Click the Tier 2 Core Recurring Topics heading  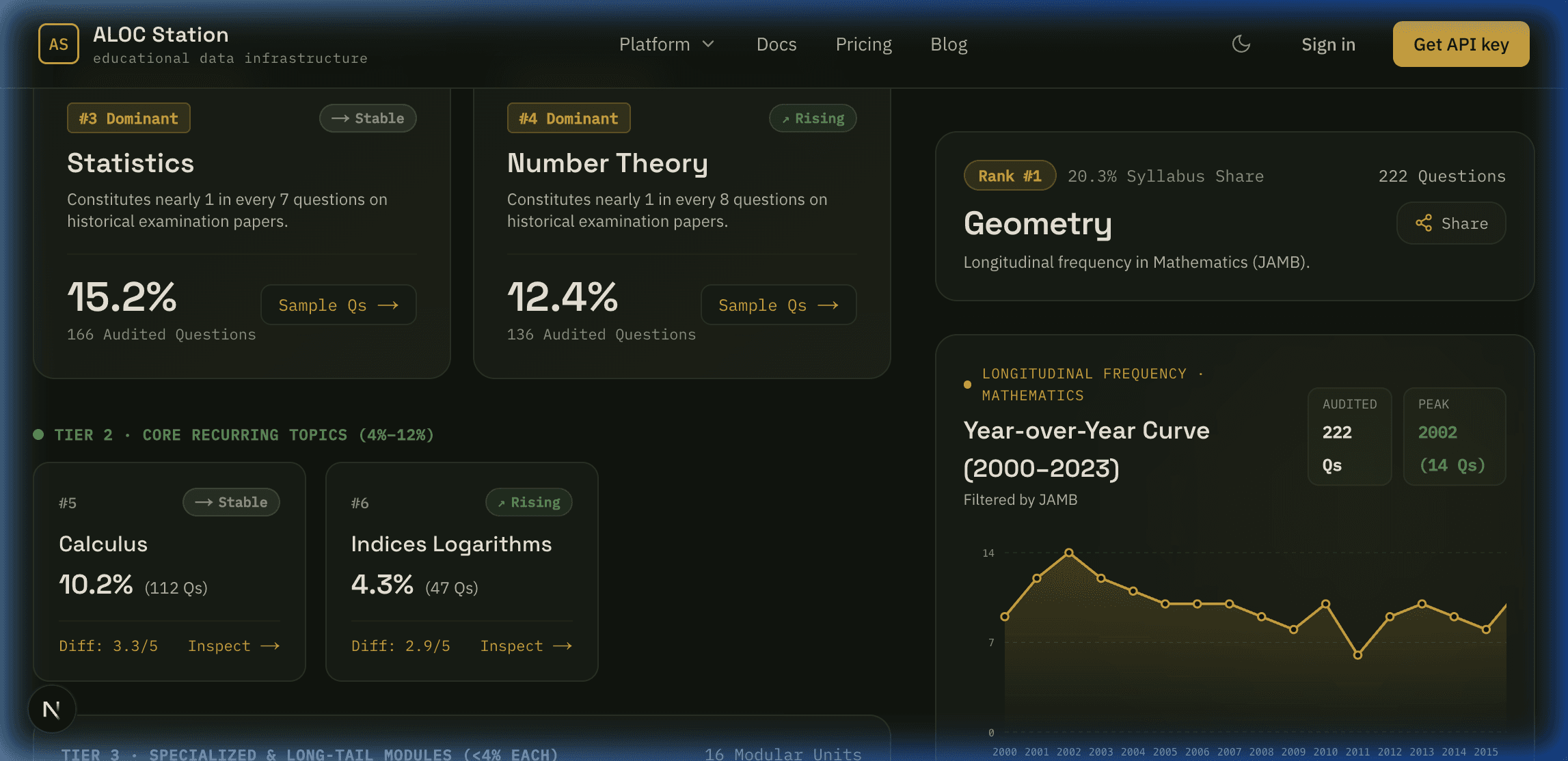(244, 434)
